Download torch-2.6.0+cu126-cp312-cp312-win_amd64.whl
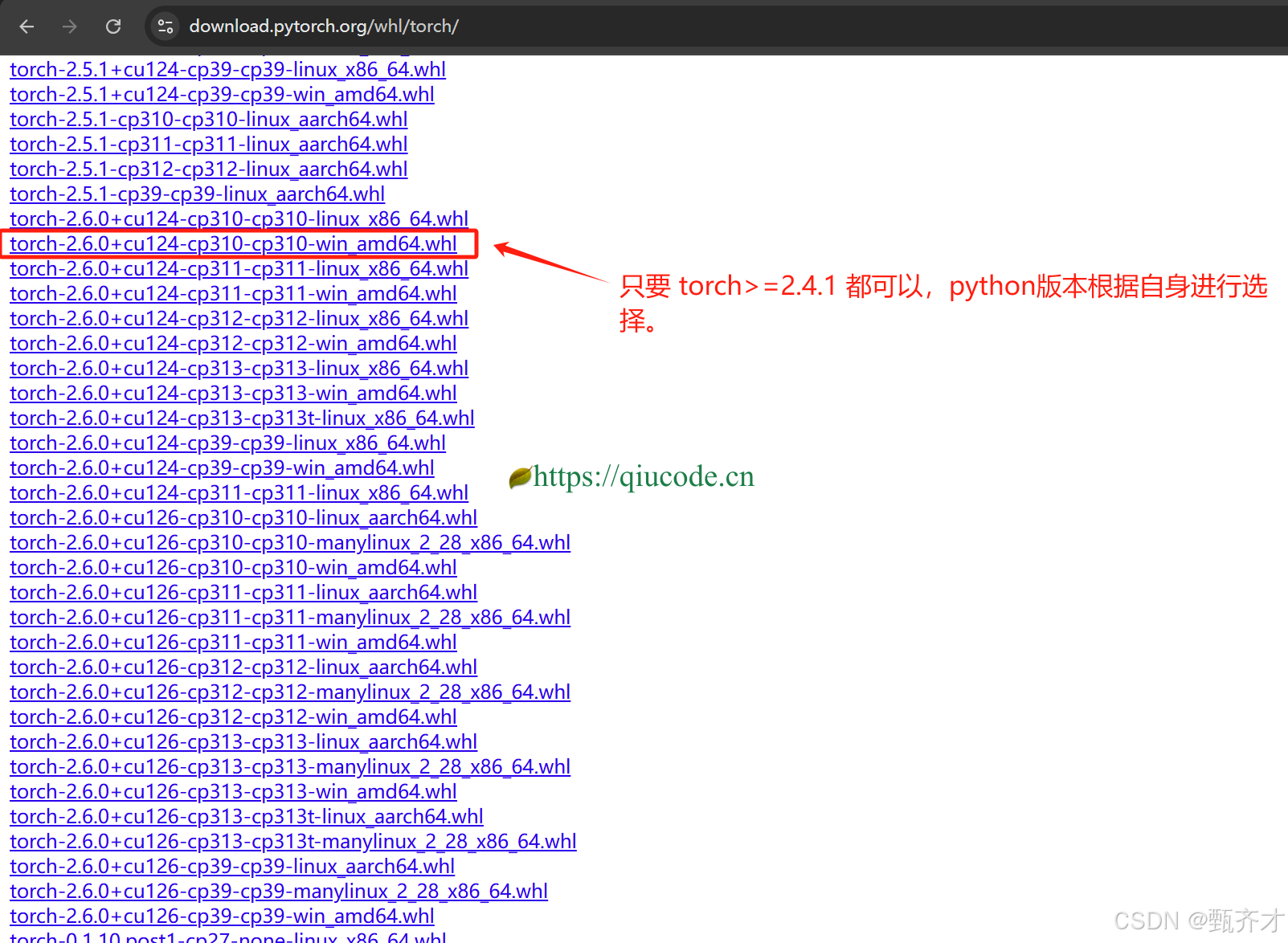This screenshot has width=1288, height=943. (x=233, y=717)
